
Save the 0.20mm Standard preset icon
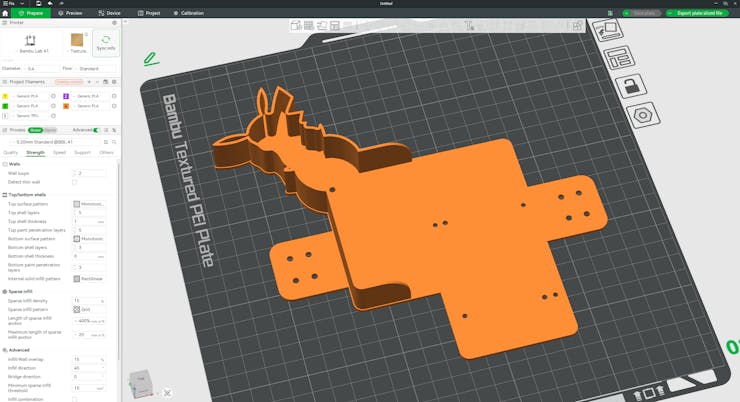106,142
